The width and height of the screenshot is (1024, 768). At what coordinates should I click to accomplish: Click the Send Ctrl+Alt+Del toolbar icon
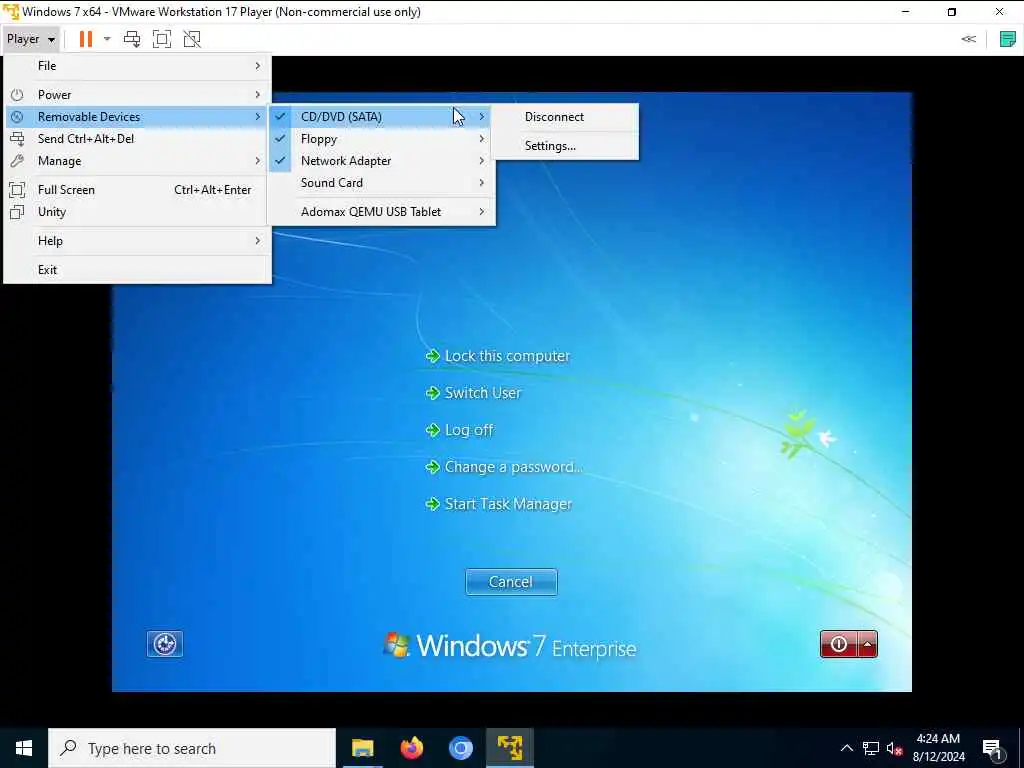click(x=132, y=39)
